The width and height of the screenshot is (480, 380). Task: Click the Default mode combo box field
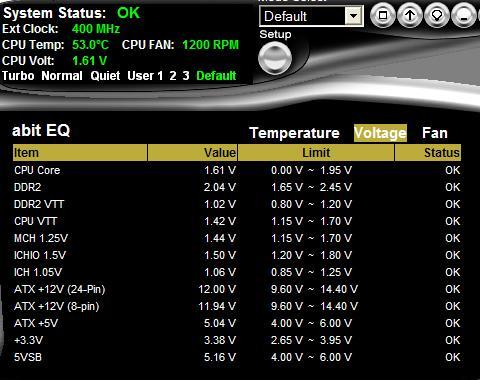click(x=311, y=16)
